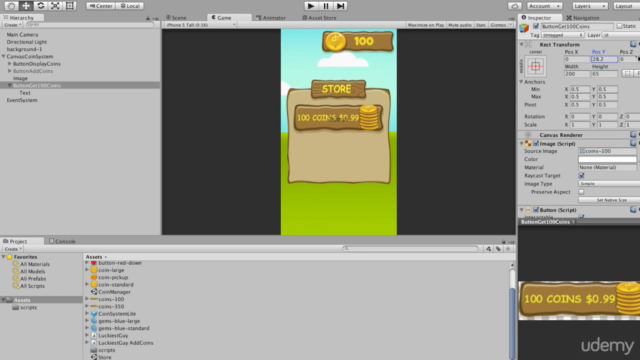Step forward one frame

tap(340, 6)
